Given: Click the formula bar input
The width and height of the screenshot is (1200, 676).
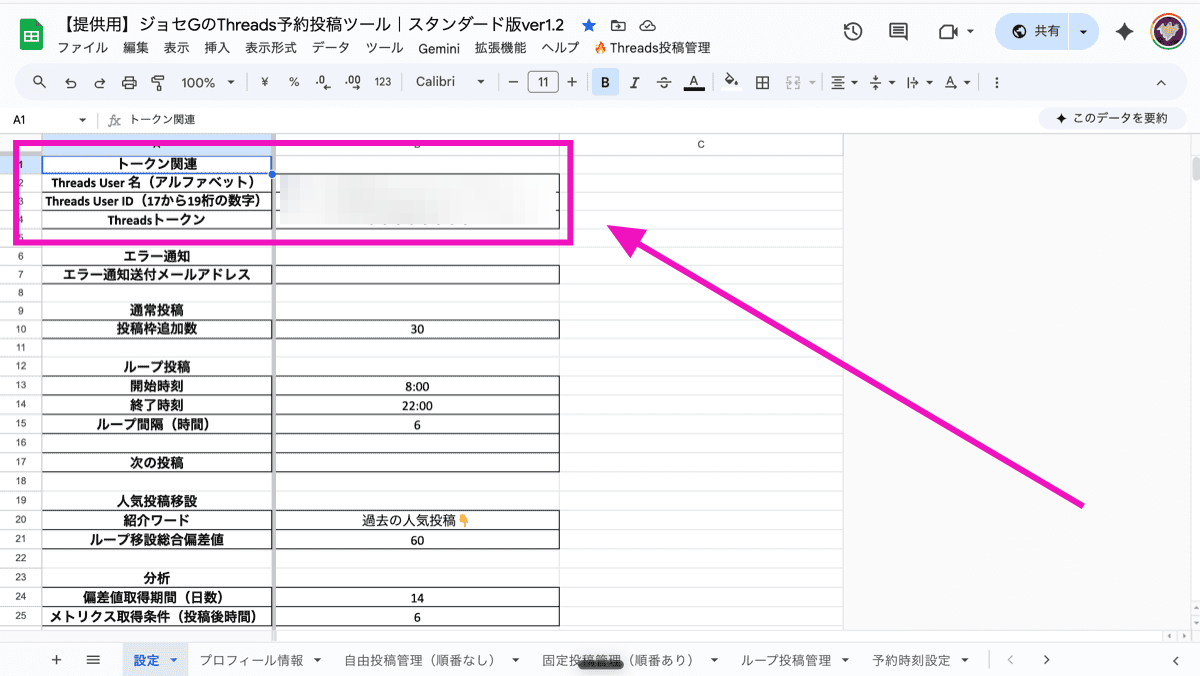Looking at the screenshot, I should (x=580, y=120).
